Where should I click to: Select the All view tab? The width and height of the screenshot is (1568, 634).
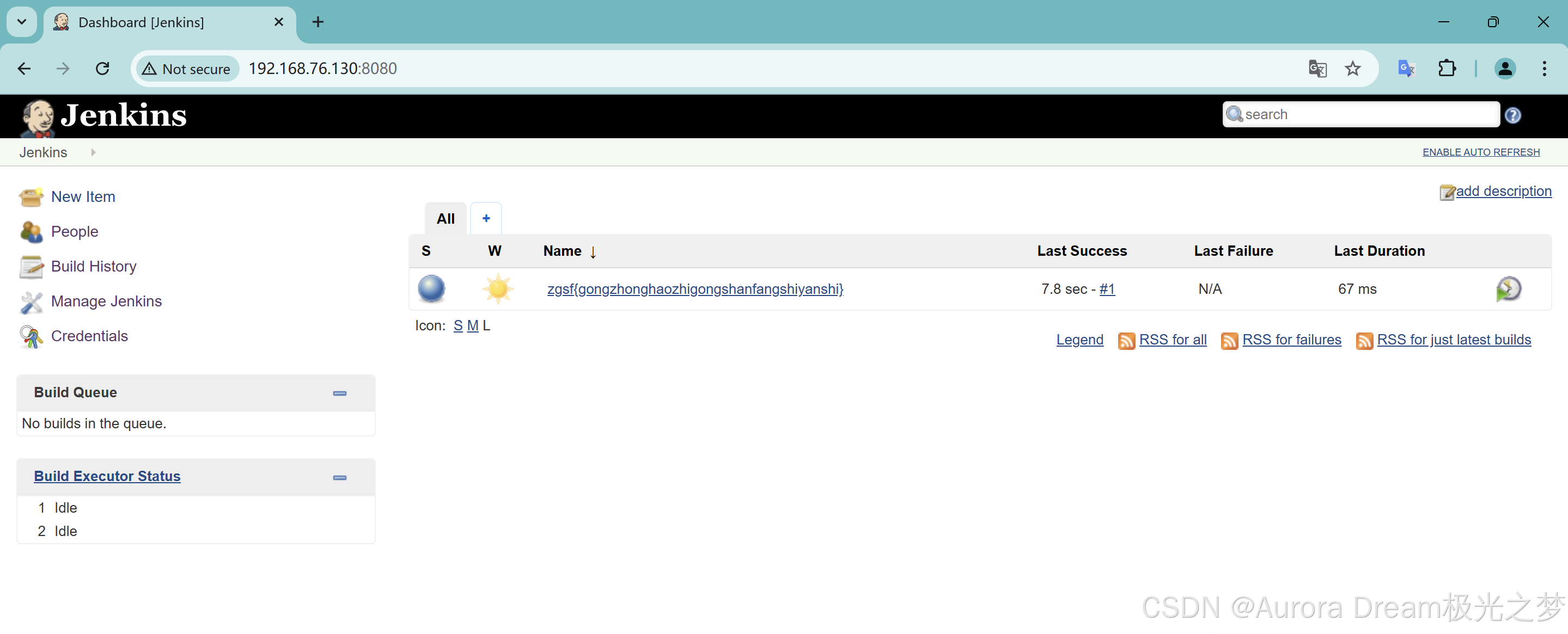445,219
